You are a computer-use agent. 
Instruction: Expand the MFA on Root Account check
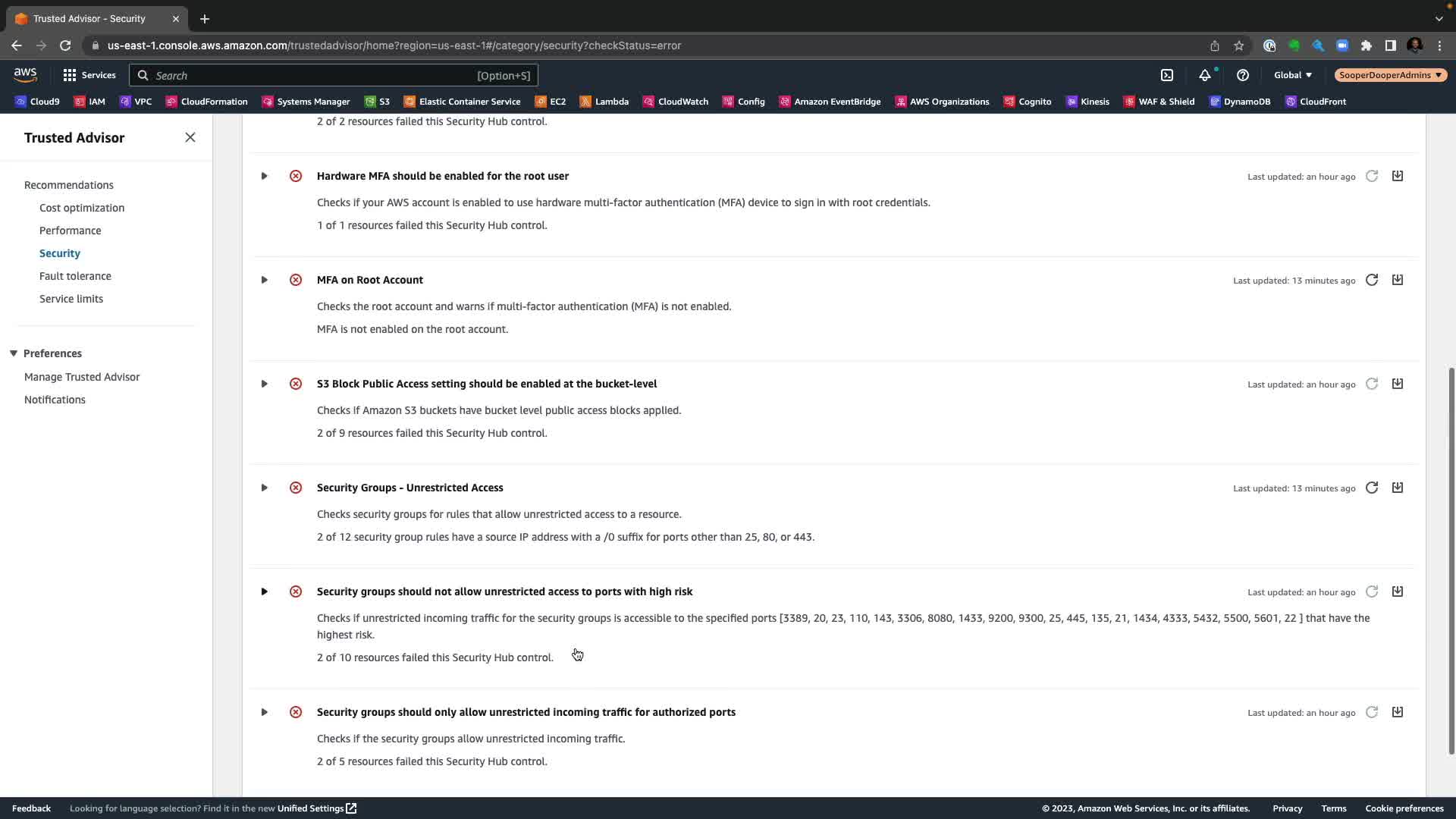click(264, 280)
